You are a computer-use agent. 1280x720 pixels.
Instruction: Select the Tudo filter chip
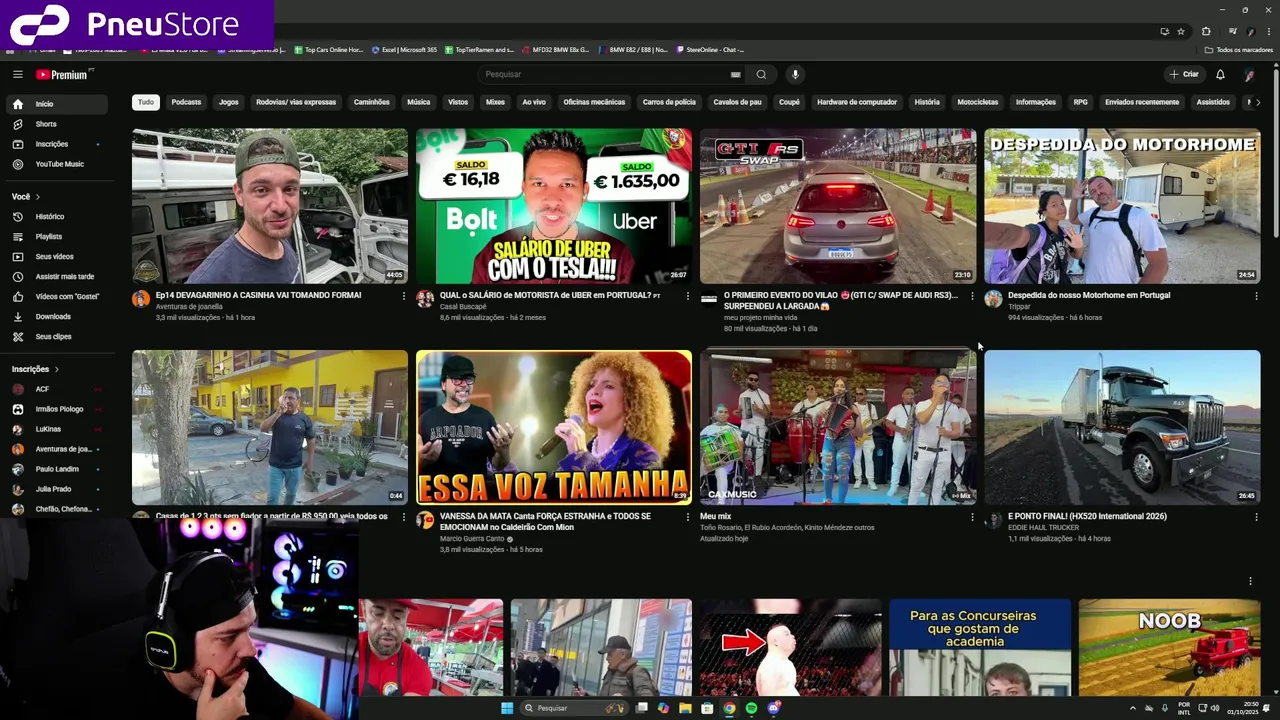(146, 102)
